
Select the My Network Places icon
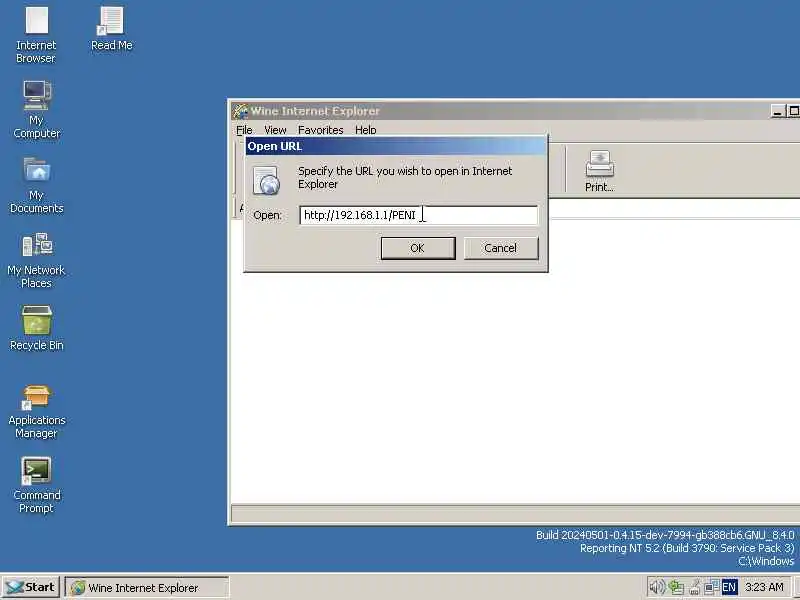[x=37, y=260]
